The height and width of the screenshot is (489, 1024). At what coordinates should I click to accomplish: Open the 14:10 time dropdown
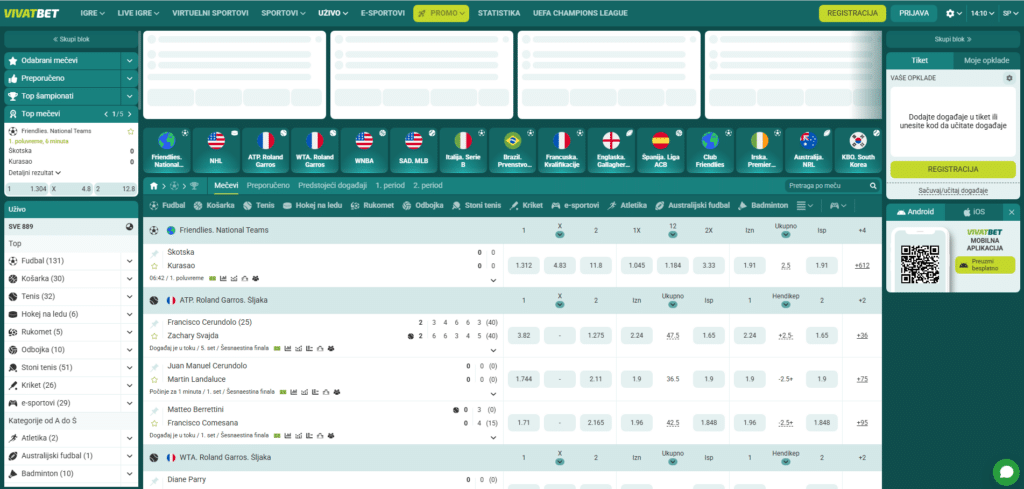click(982, 13)
